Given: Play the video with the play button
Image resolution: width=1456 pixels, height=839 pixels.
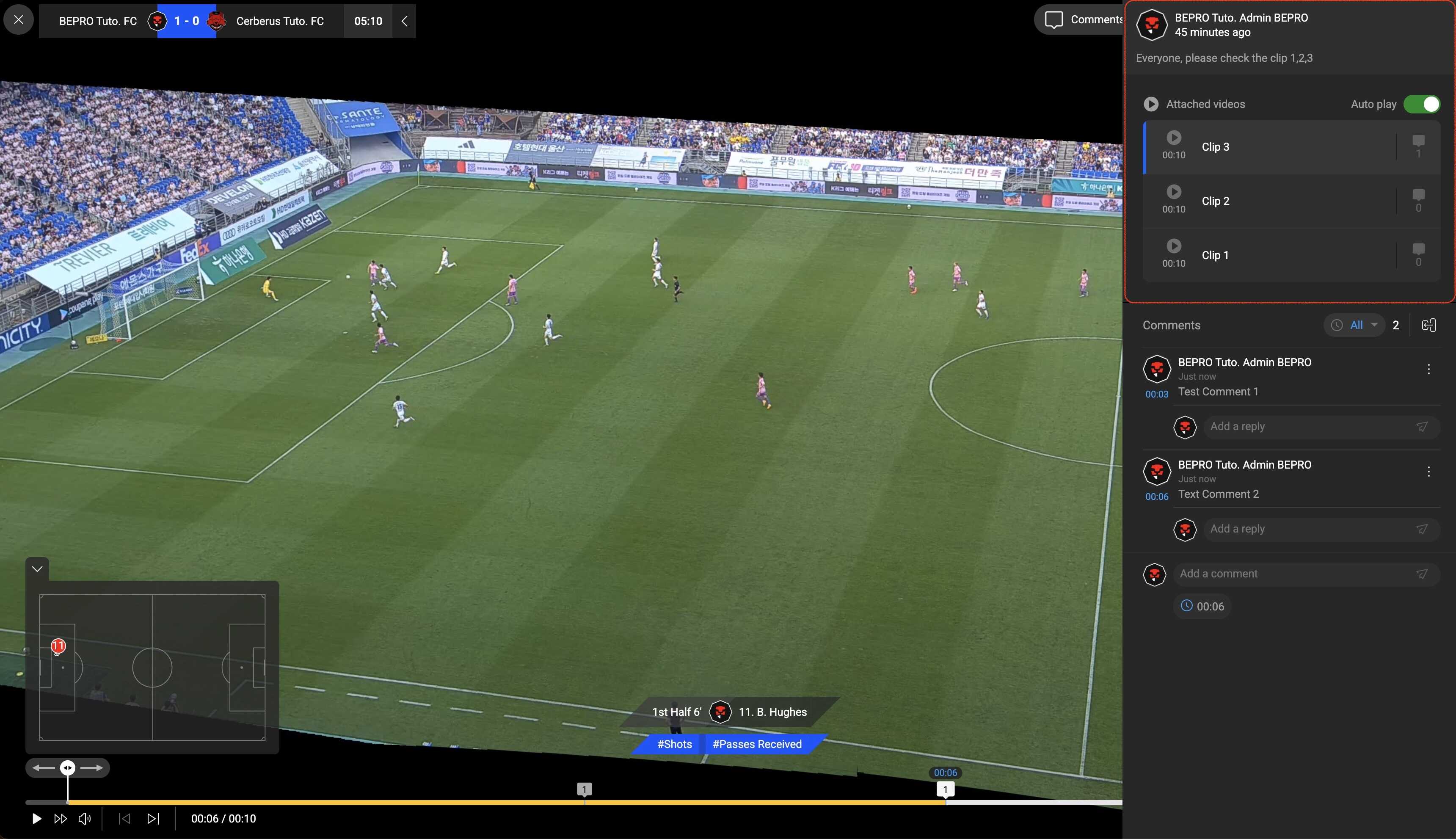Looking at the screenshot, I should pyautogui.click(x=36, y=818).
